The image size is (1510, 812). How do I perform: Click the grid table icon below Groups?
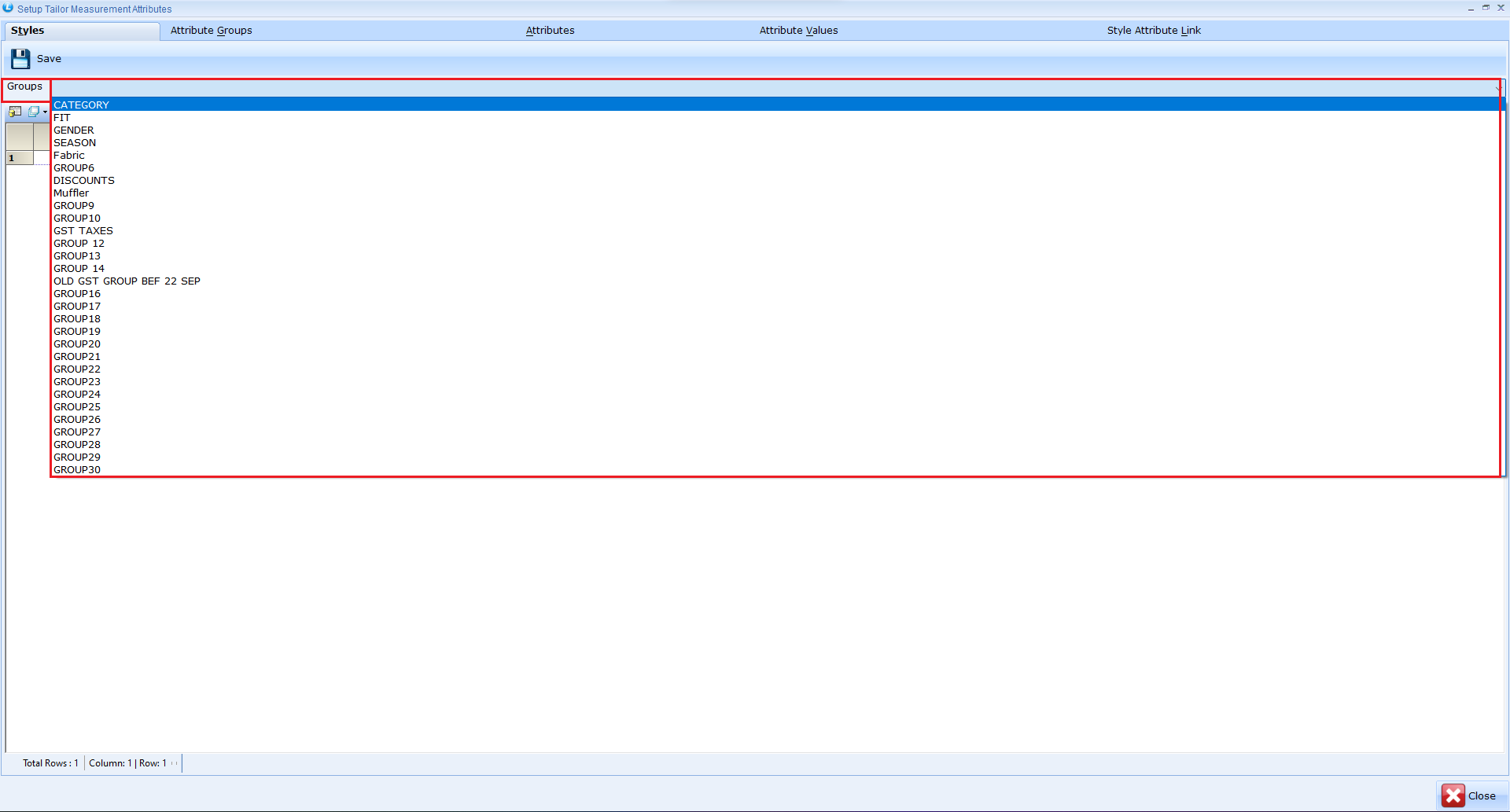click(15, 112)
